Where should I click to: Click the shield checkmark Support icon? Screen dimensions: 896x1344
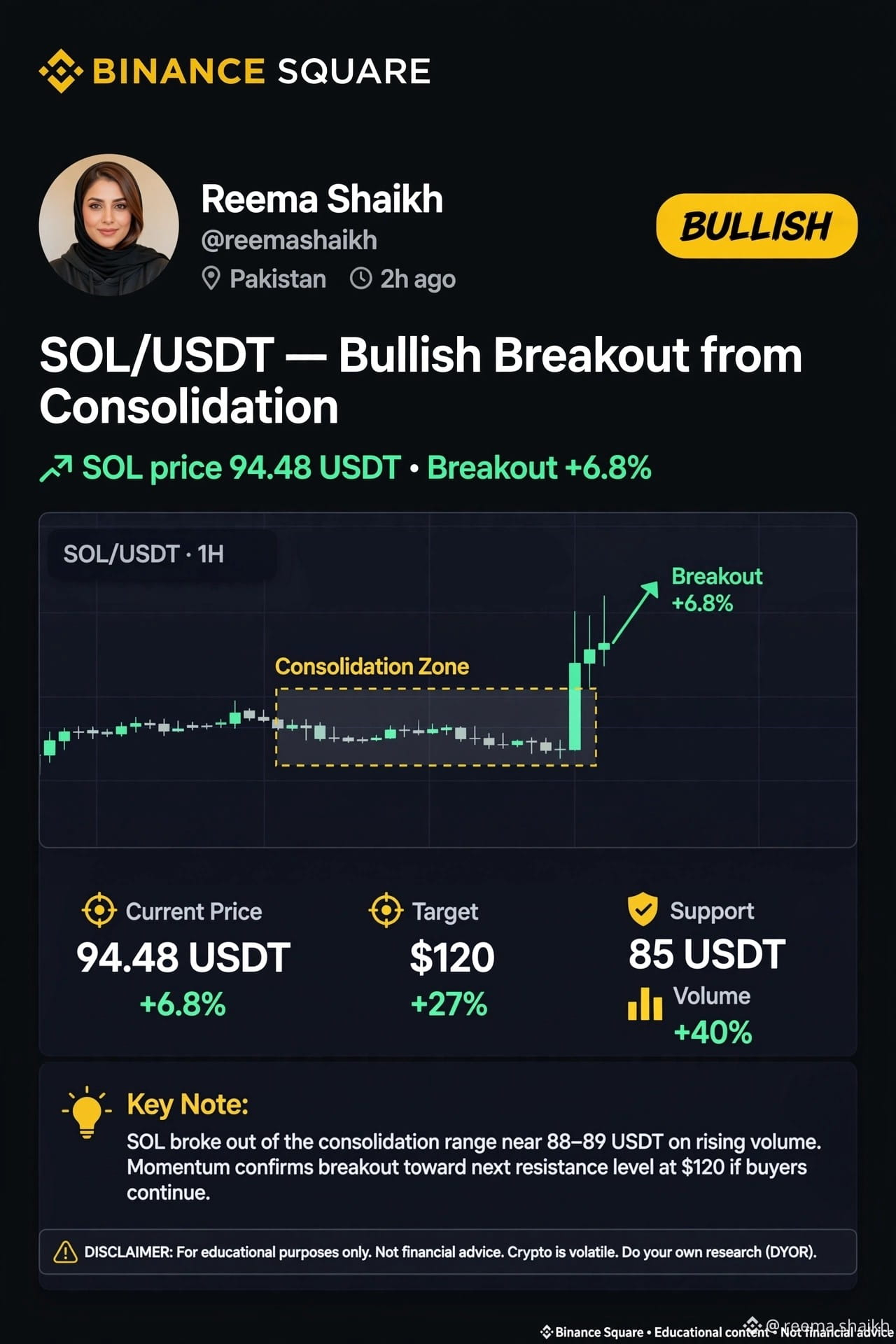tap(643, 909)
